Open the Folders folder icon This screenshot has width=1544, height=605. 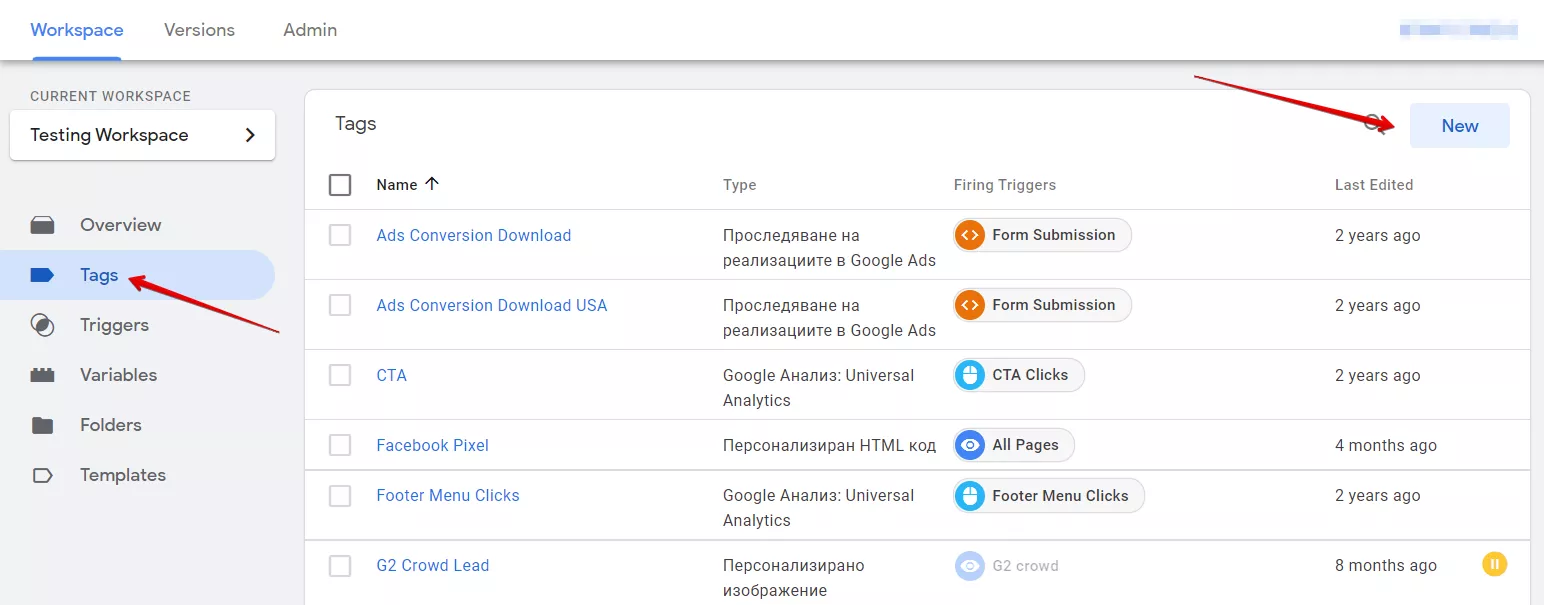42,425
